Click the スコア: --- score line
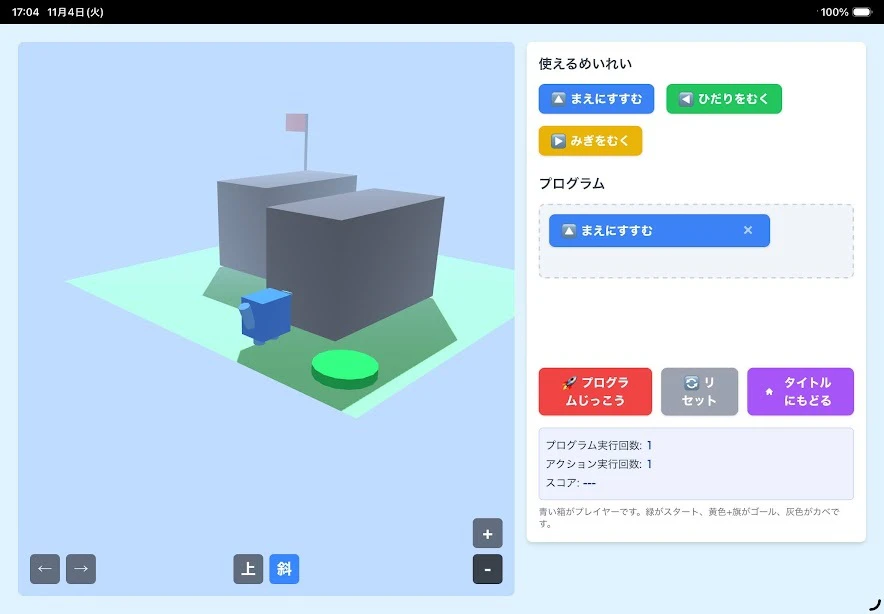The height and width of the screenshot is (614, 884). pyautogui.click(x=571, y=483)
